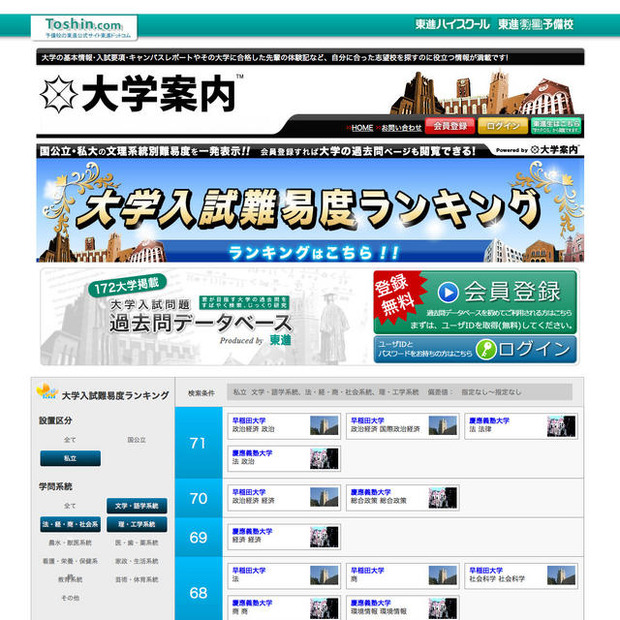The height and width of the screenshot is (620, 620).
Task: Enable the 医・歯・薬系統 filter
Action: click(x=136, y=543)
